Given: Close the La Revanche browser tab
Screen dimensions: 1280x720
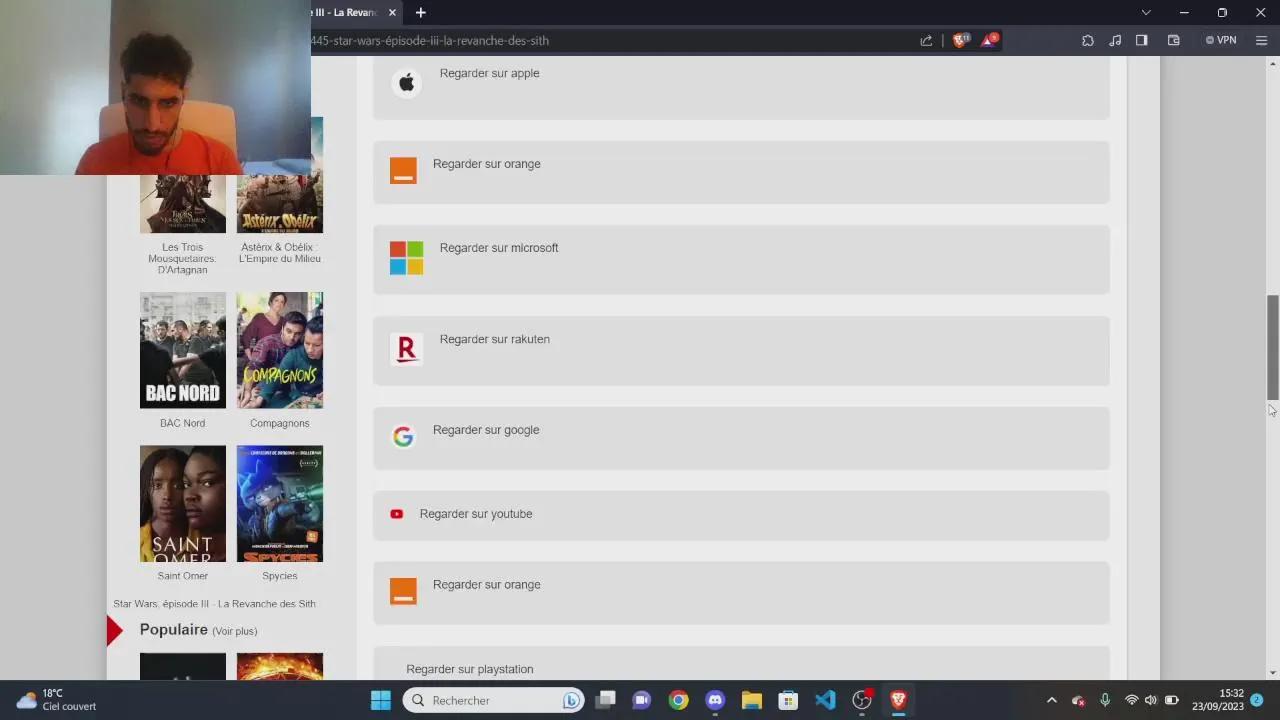Looking at the screenshot, I should [x=392, y=12].
